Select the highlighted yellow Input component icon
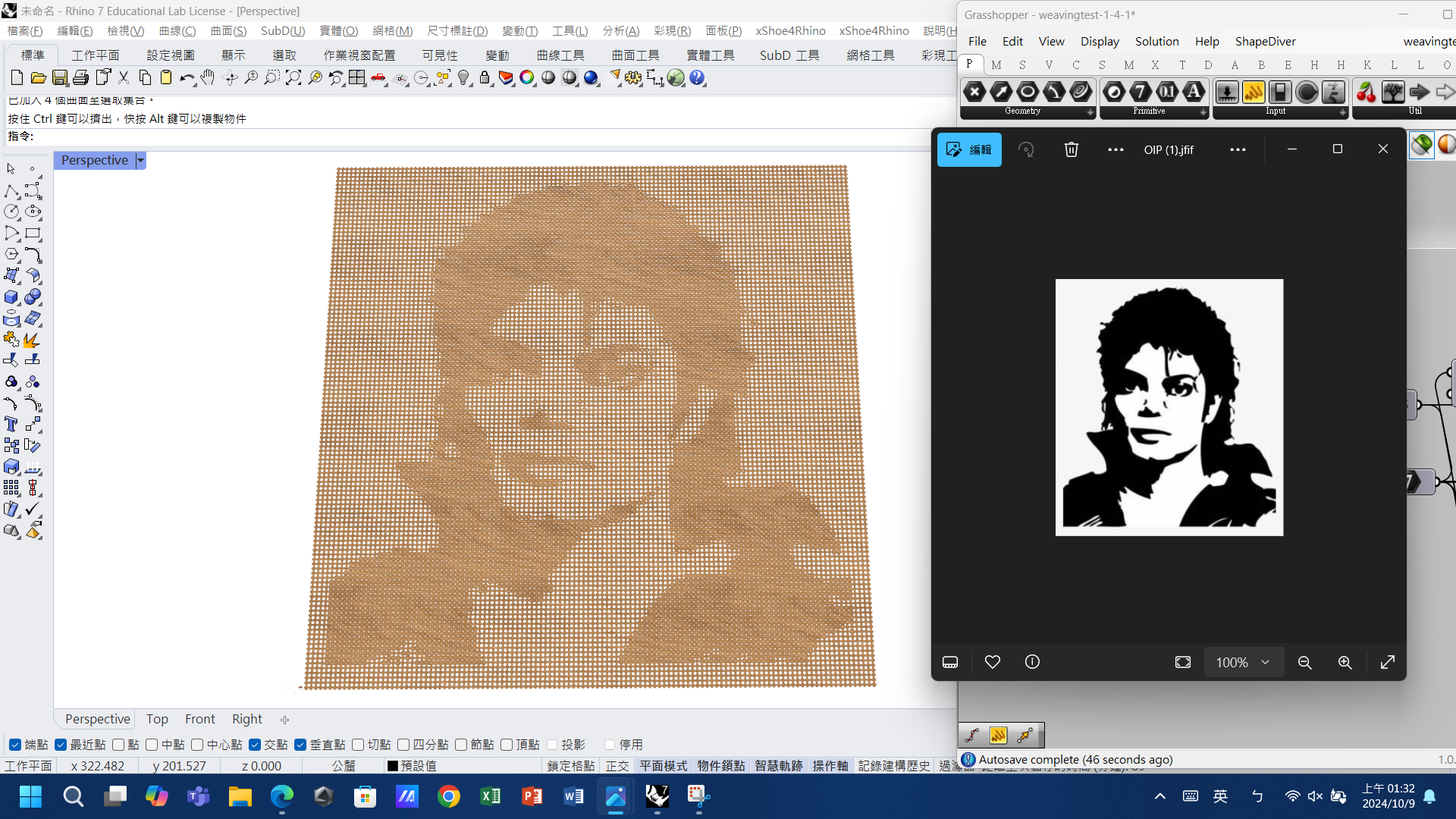 point(1254,92)
